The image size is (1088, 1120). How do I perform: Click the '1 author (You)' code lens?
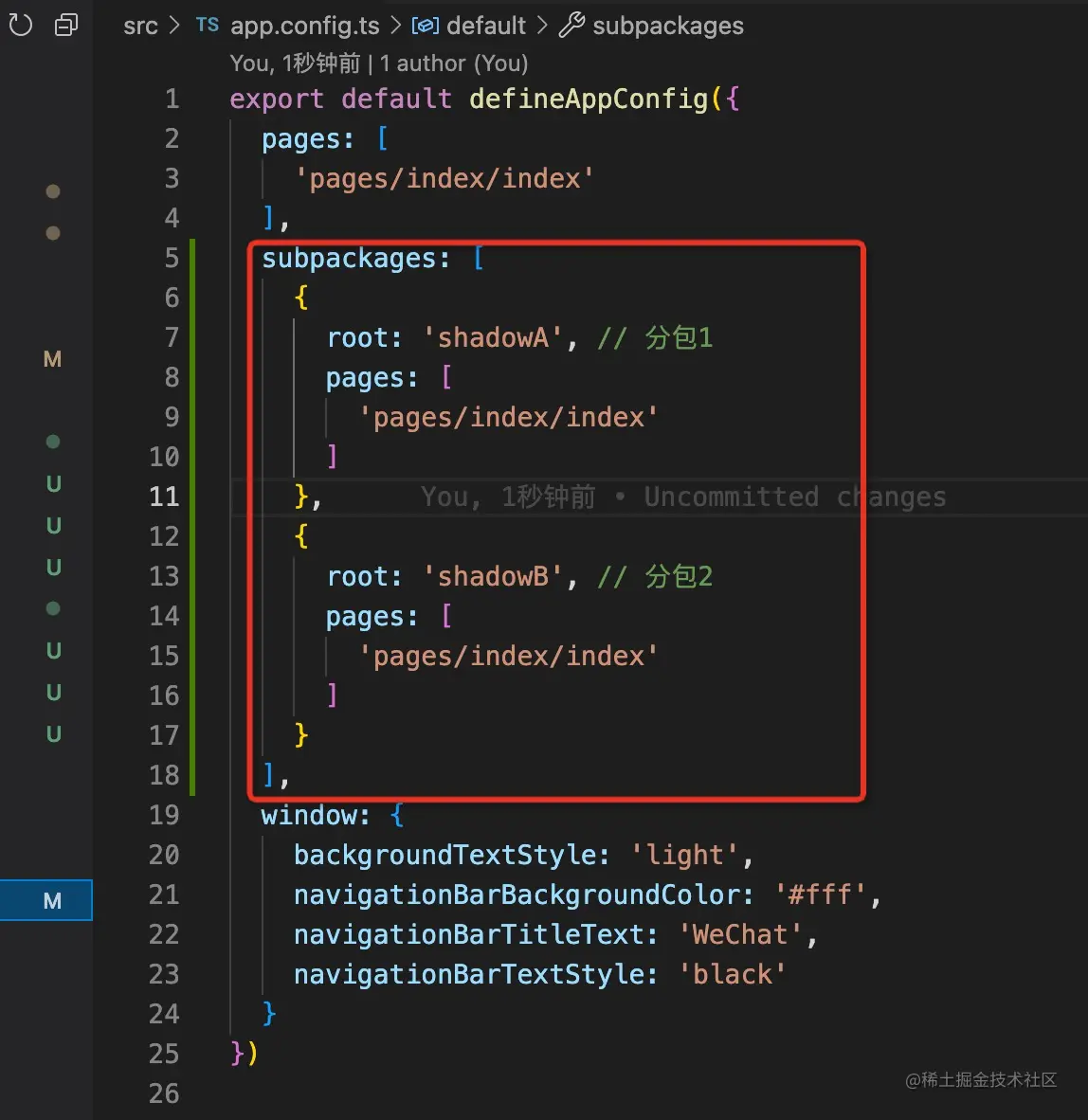[x=454, y=63]
